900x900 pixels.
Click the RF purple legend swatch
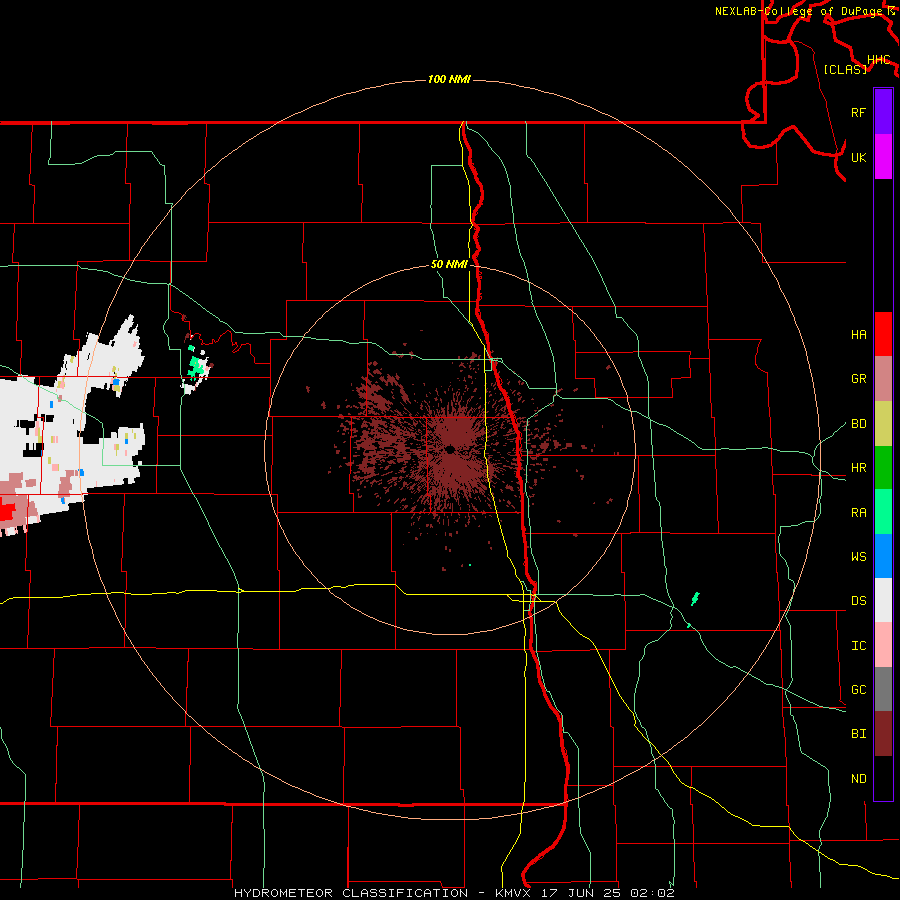coord(883,112)
